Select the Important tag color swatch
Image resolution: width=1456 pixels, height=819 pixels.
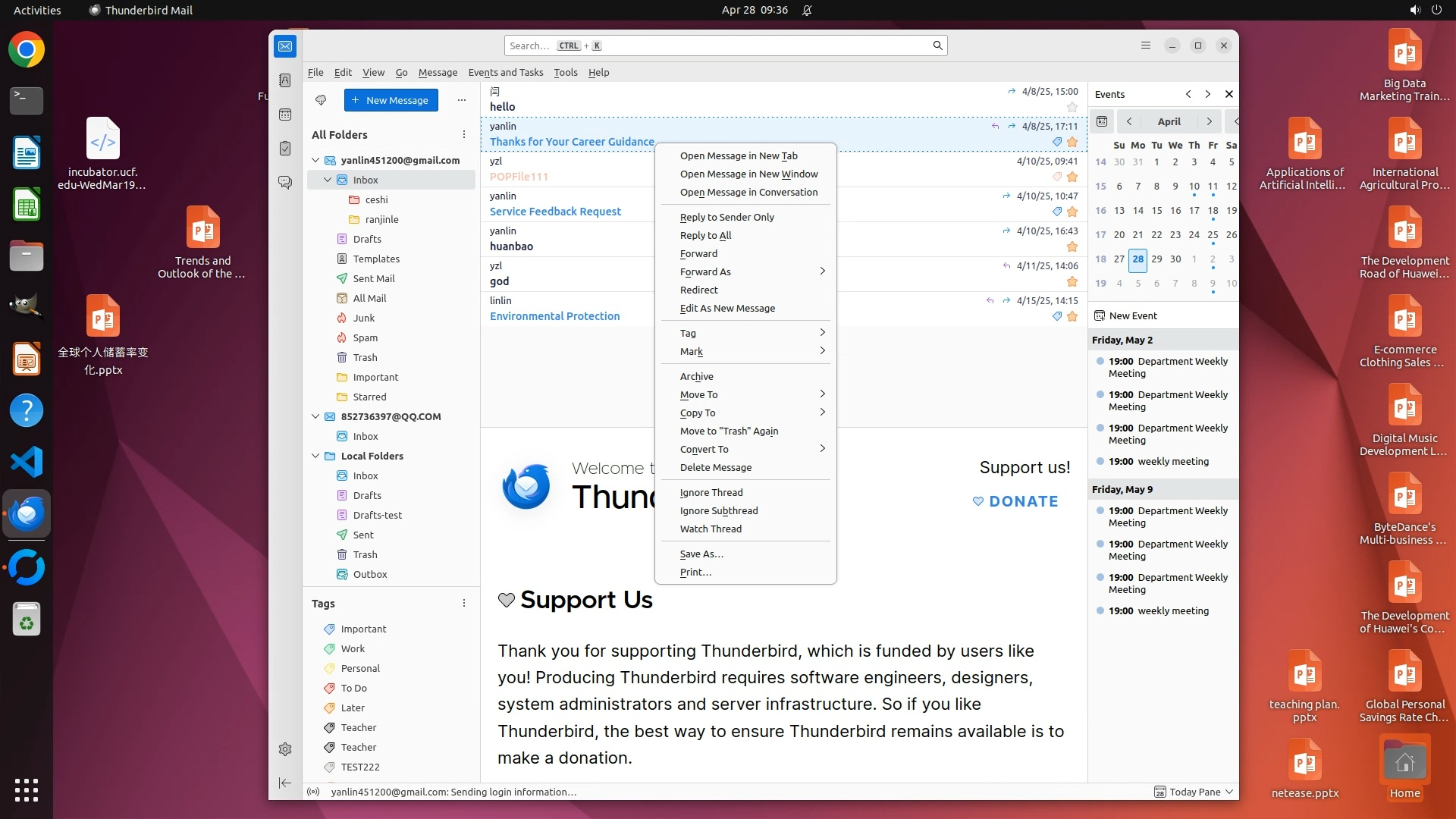329,629
